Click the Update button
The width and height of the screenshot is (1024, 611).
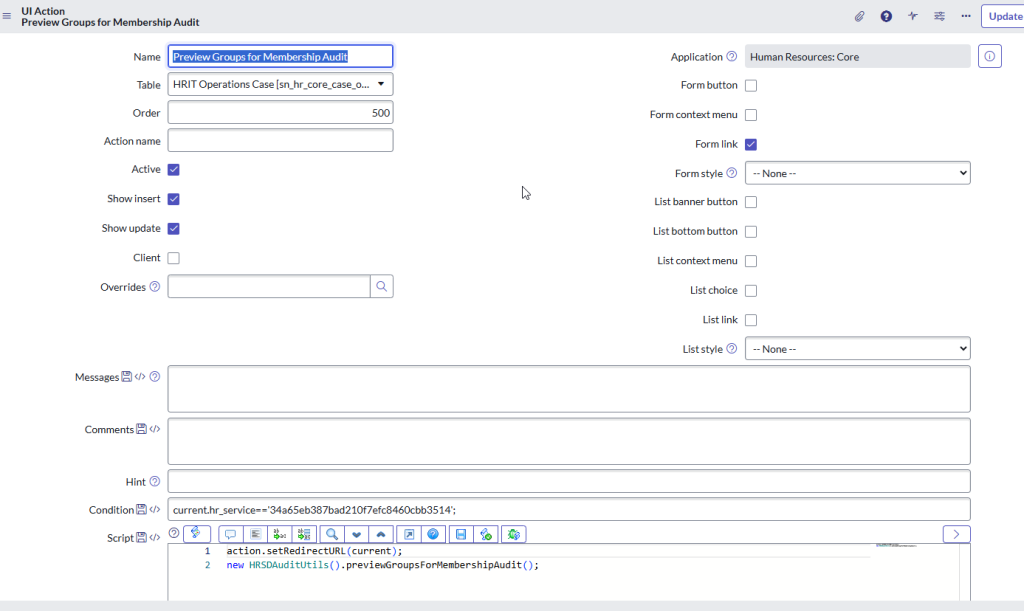(x=1003, y=16)
